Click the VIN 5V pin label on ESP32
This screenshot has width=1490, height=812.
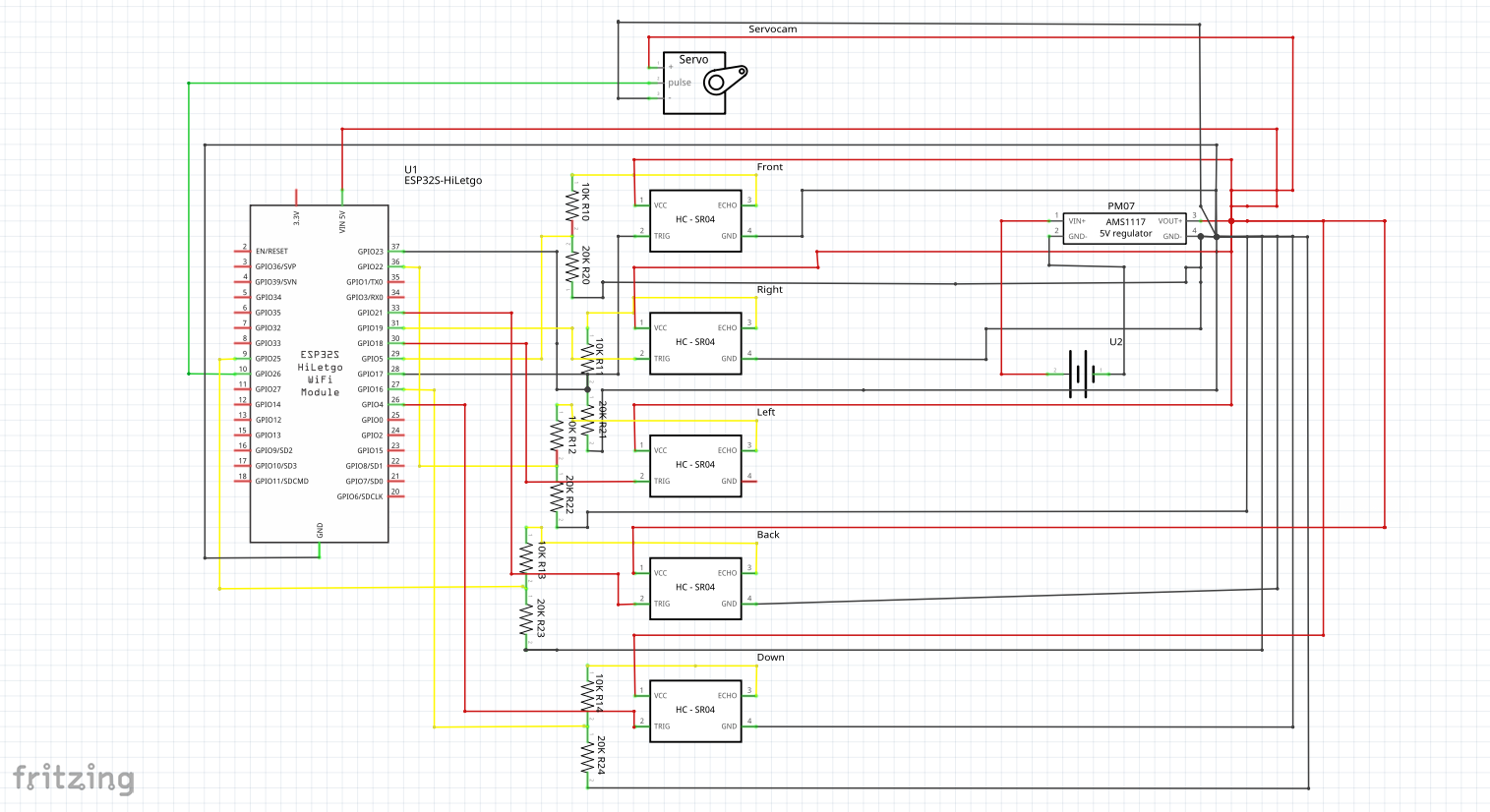(342, 221)
